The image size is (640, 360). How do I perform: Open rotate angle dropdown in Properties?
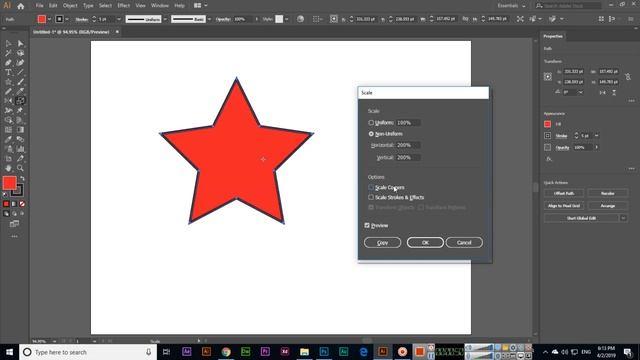click(x=580, y=93)
